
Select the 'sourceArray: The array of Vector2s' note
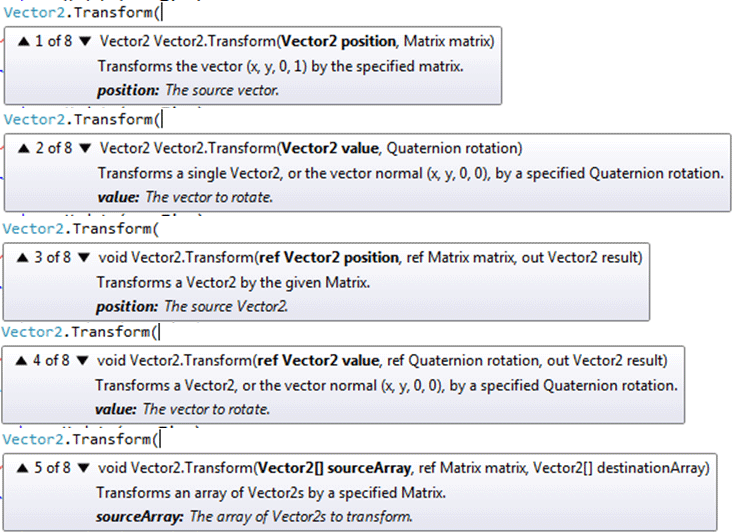pos(254,516)
